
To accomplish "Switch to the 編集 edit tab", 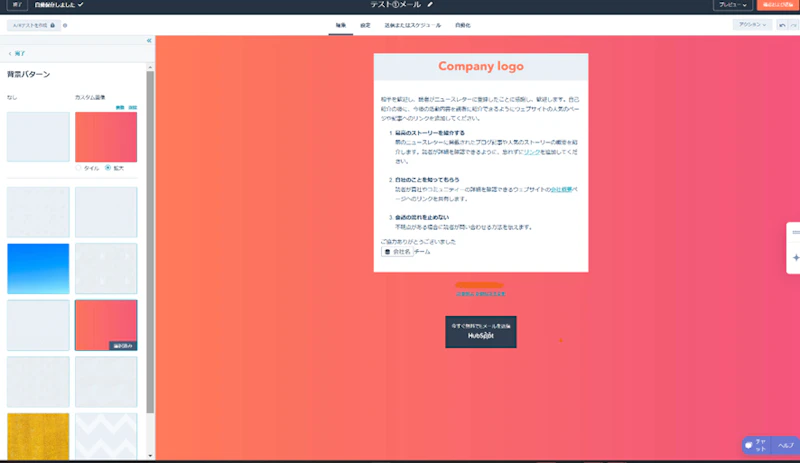I will pos(341,25).
